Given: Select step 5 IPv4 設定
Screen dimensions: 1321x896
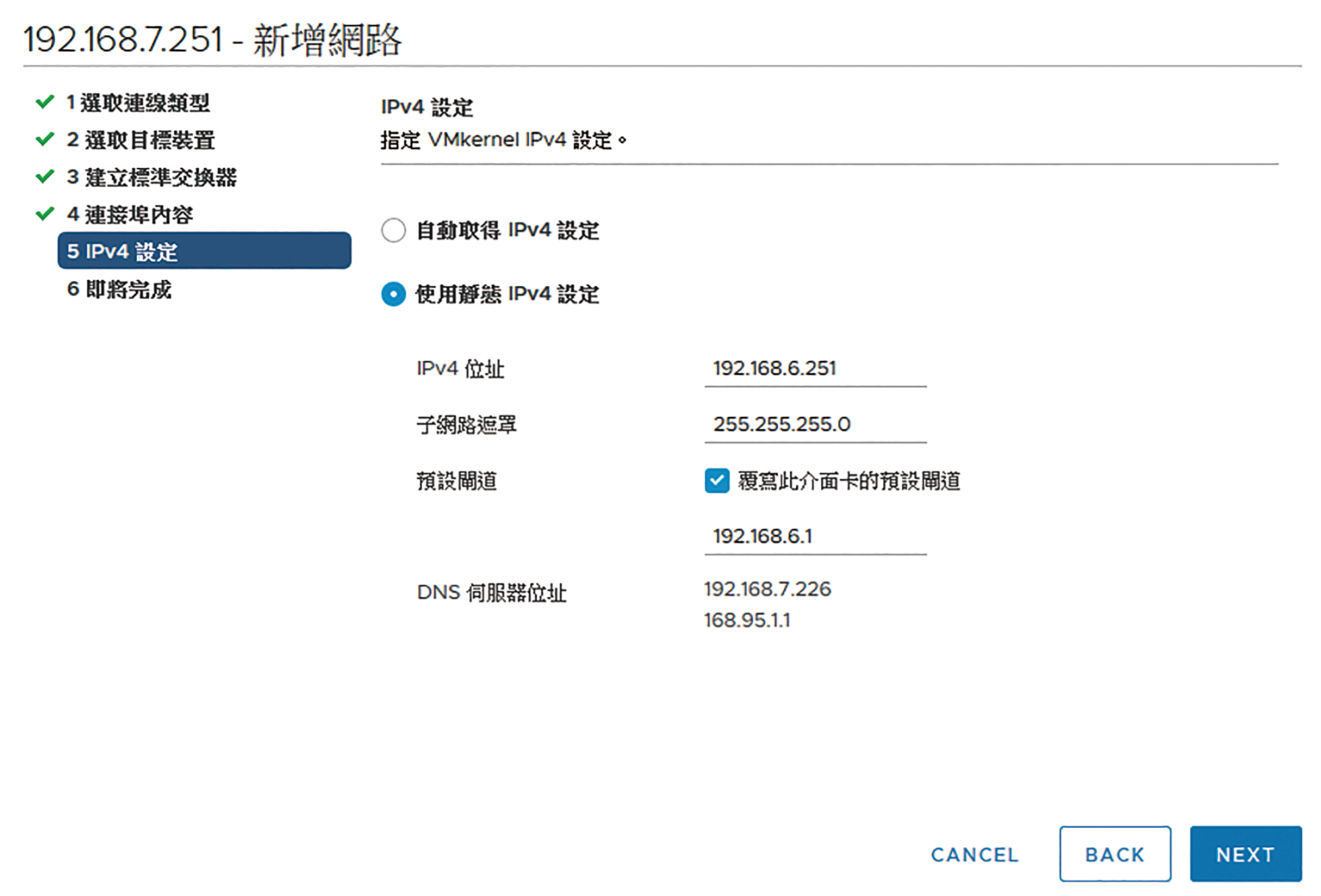Looking at the screenshot, I should click(204, 250).
